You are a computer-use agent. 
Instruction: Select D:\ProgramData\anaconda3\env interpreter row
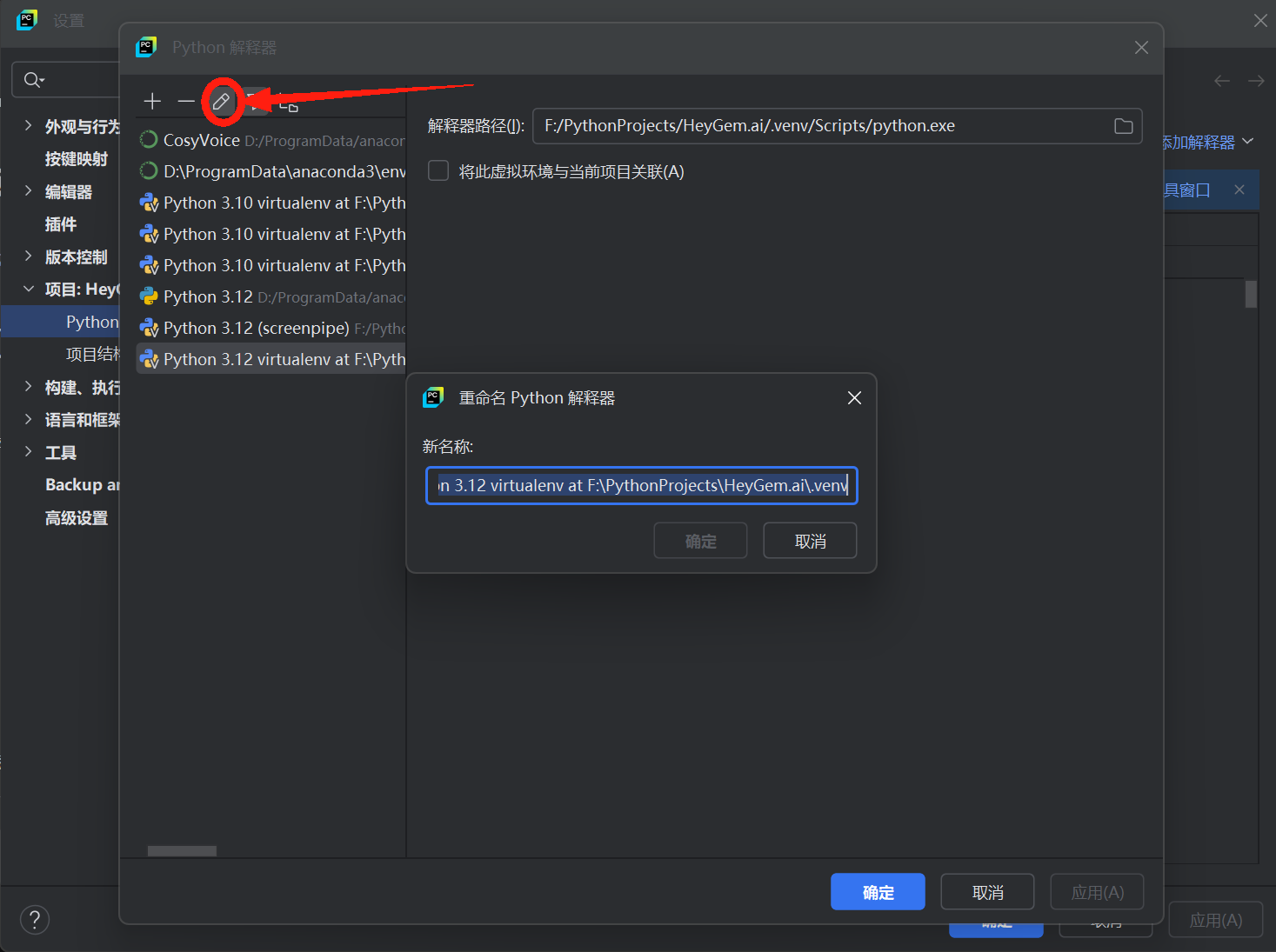271,171
